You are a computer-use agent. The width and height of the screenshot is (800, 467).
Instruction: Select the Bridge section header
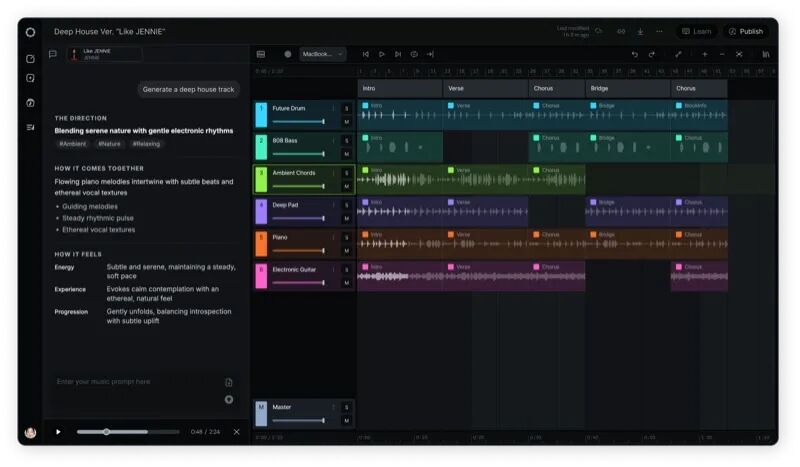point(628,88)
